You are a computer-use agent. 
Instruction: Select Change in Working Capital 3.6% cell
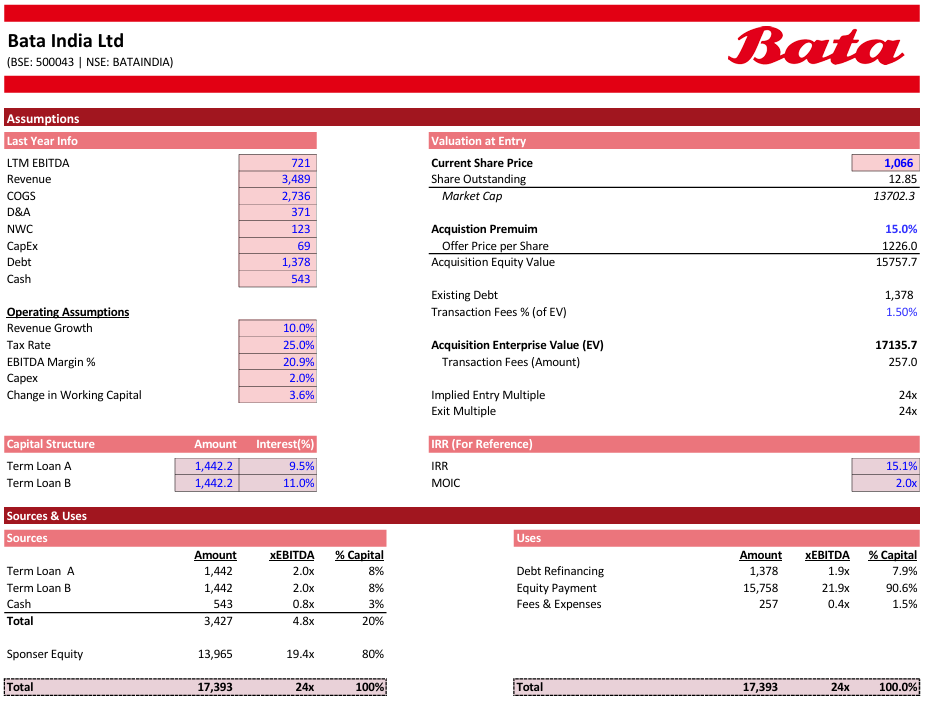pos(278,394)
